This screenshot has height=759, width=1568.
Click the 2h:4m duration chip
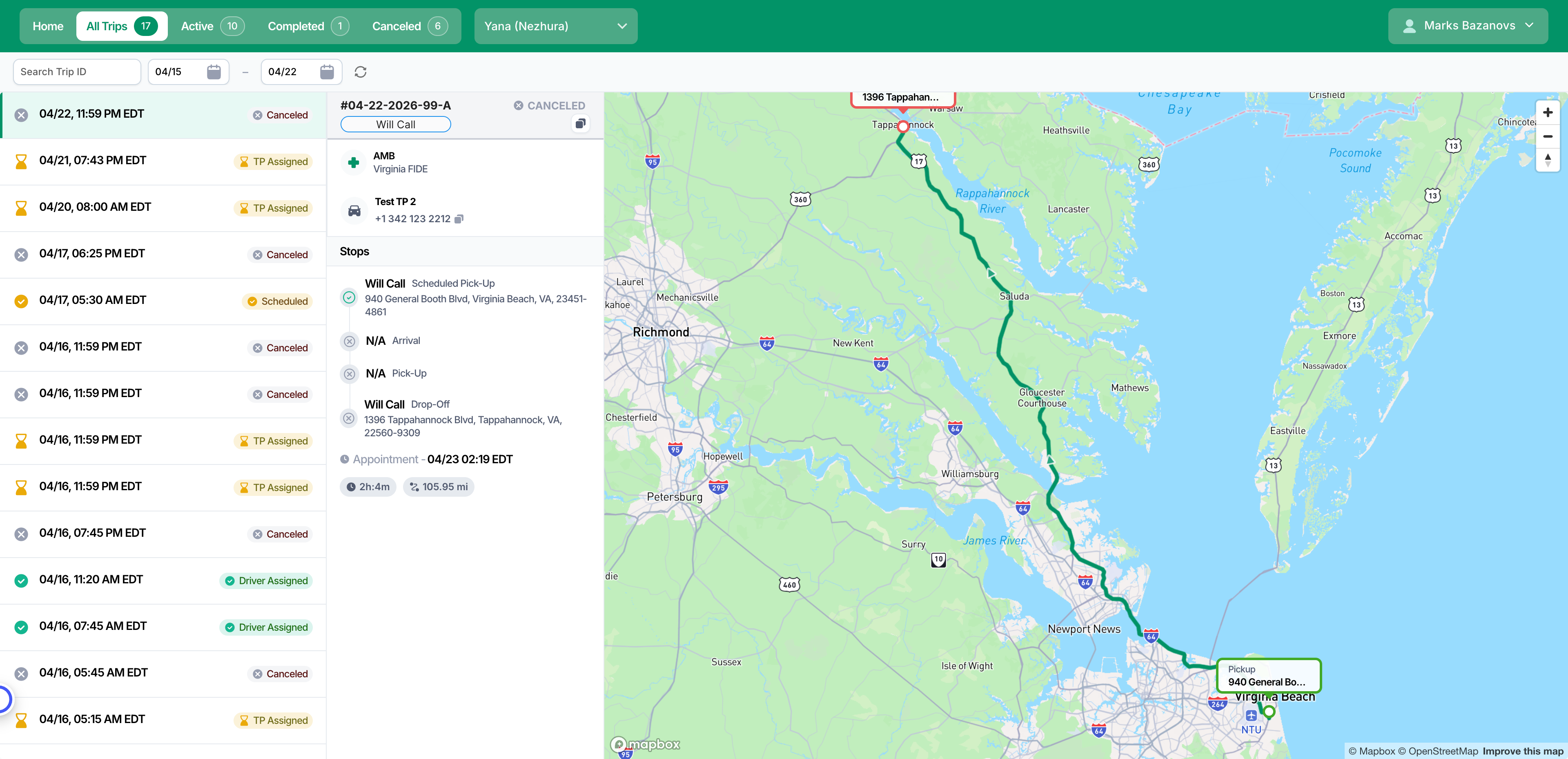(x=368, y=487)
